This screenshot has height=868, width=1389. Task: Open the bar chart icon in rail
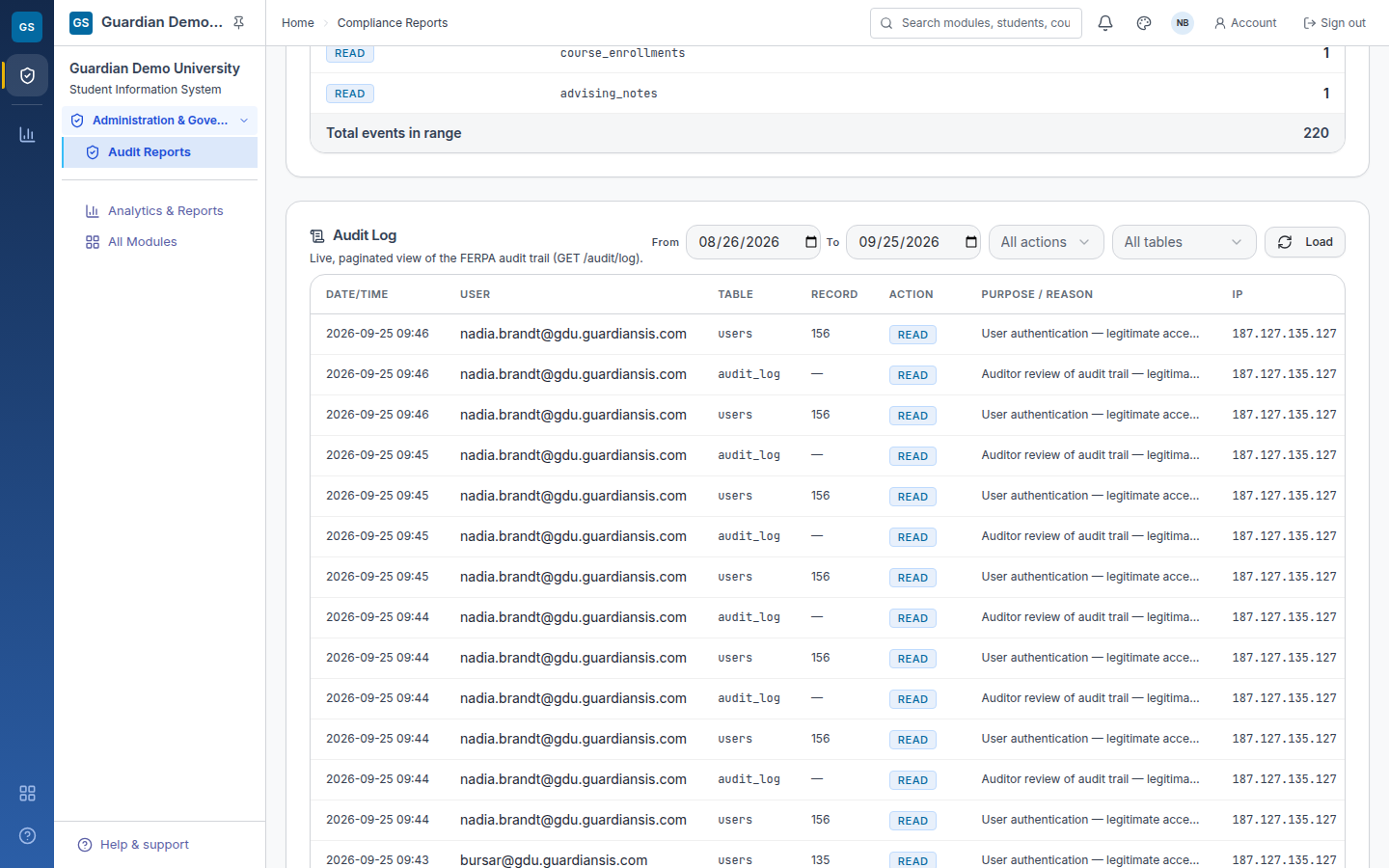tap(27, 134)
